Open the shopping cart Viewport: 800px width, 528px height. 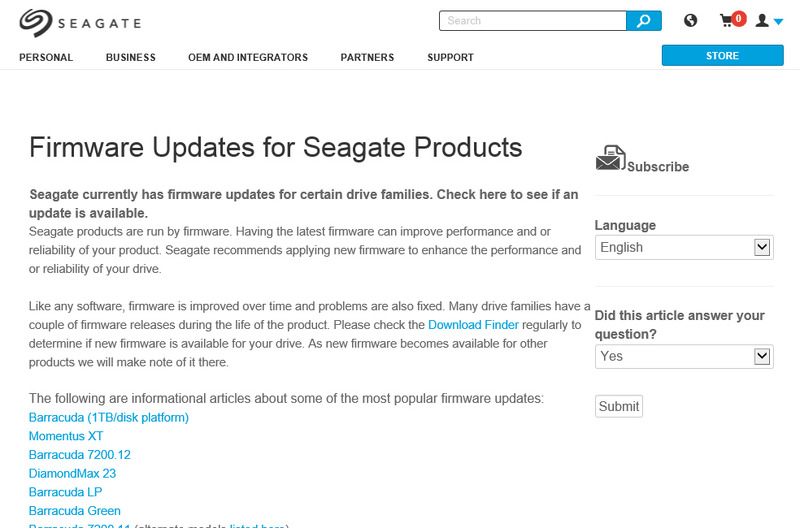(x=729, y=21)
